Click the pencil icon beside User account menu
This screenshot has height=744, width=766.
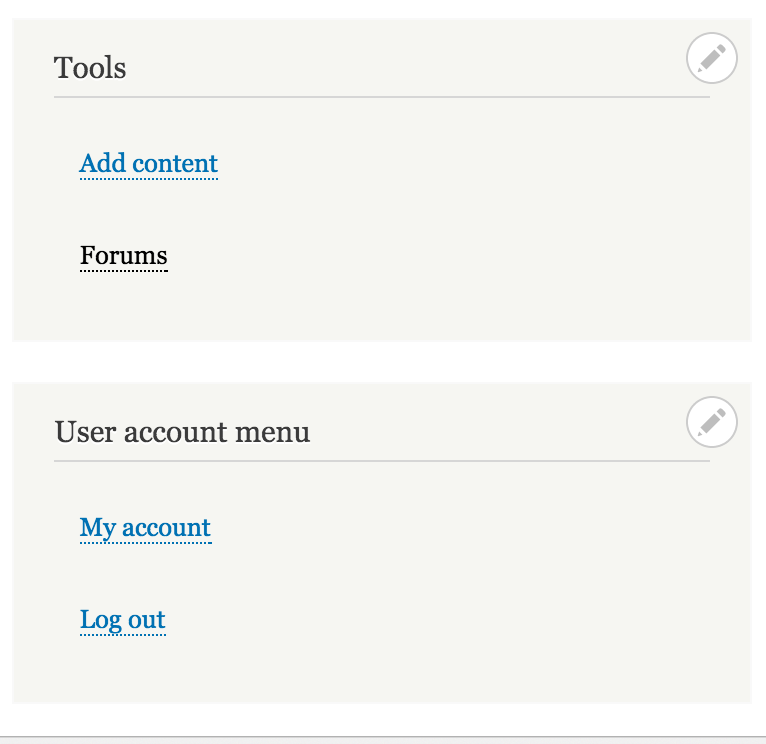point(711,422)
